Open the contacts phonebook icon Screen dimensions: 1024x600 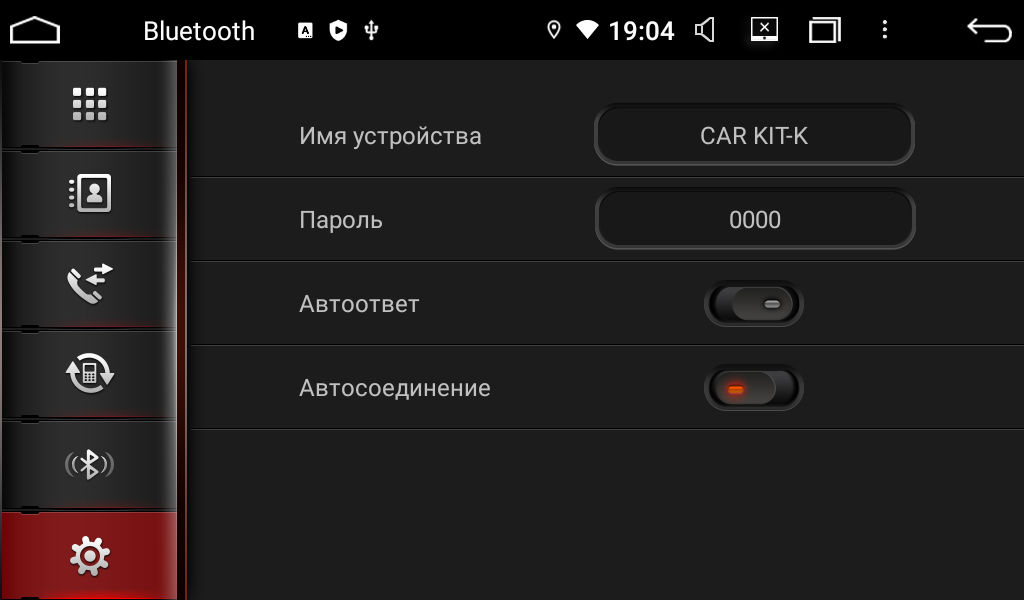89,193
